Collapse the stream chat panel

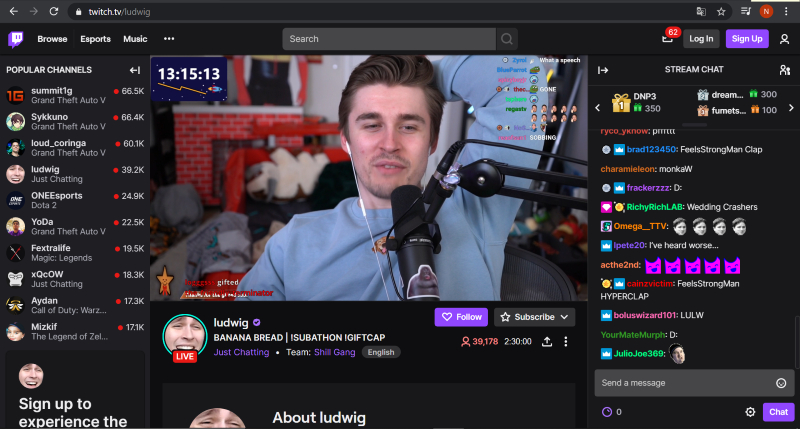pyautogui.click(x=603, y=70)
